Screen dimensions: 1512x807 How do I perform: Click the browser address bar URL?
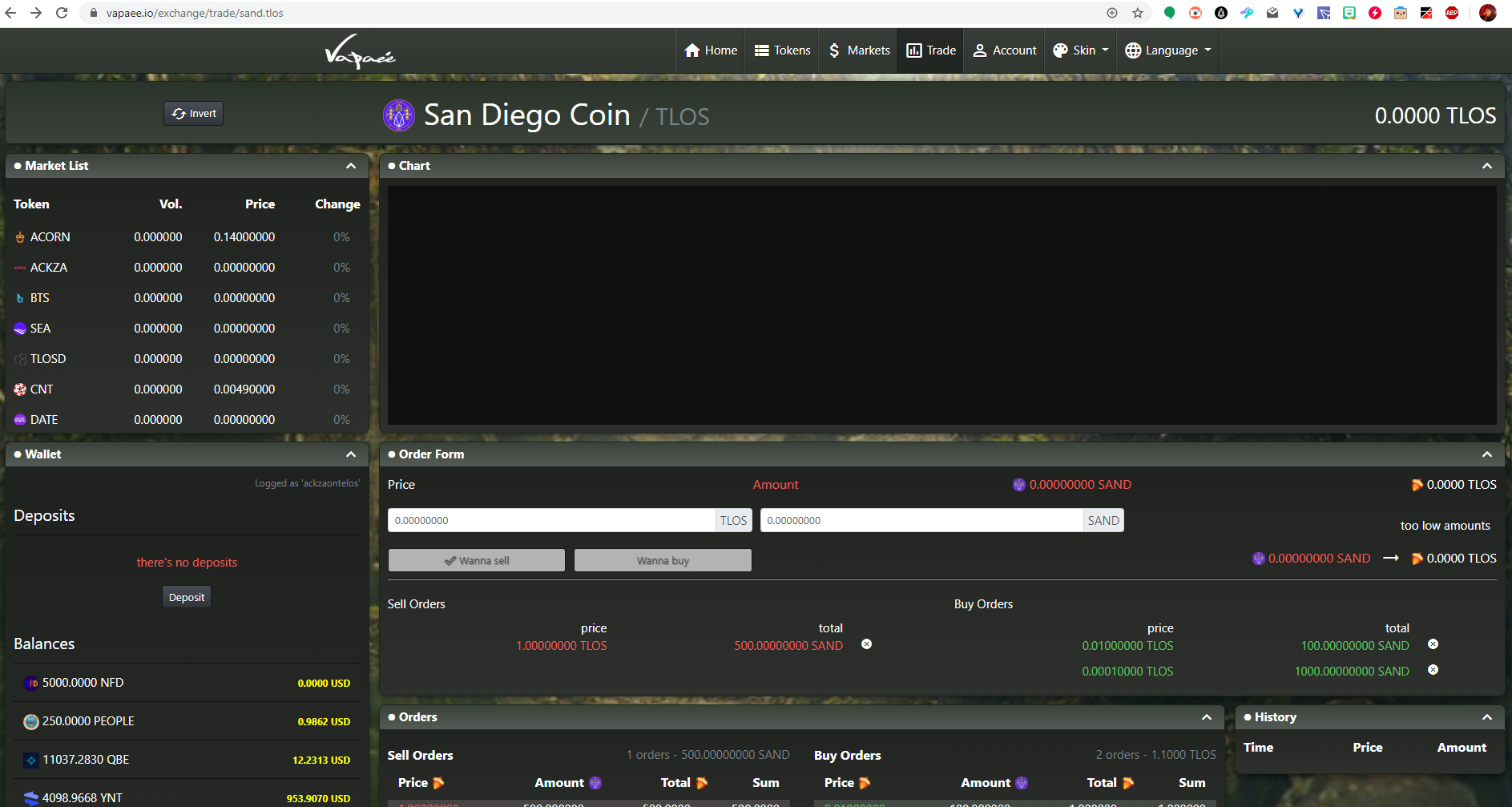(195, 13)
